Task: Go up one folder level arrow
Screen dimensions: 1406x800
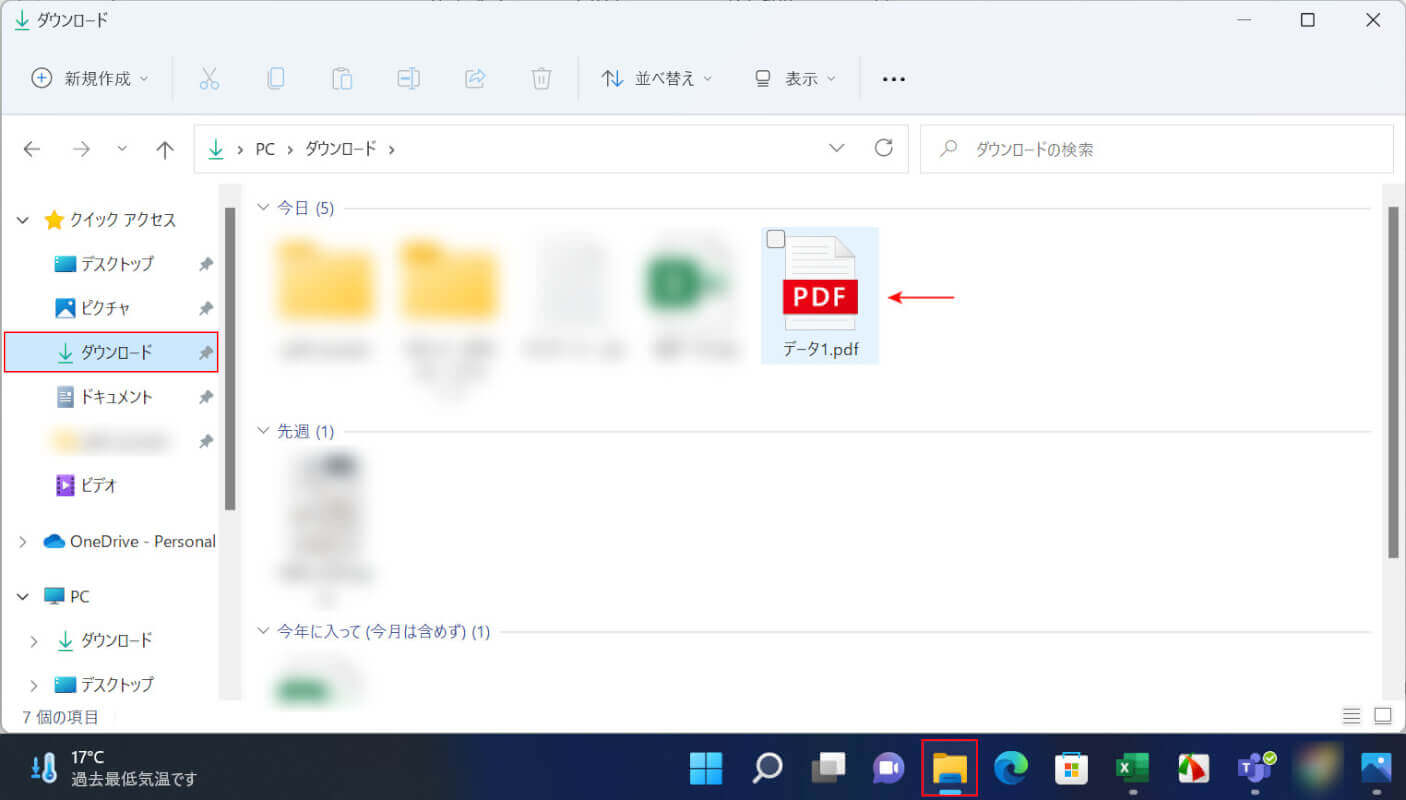Action: click(x=165, y=149)
